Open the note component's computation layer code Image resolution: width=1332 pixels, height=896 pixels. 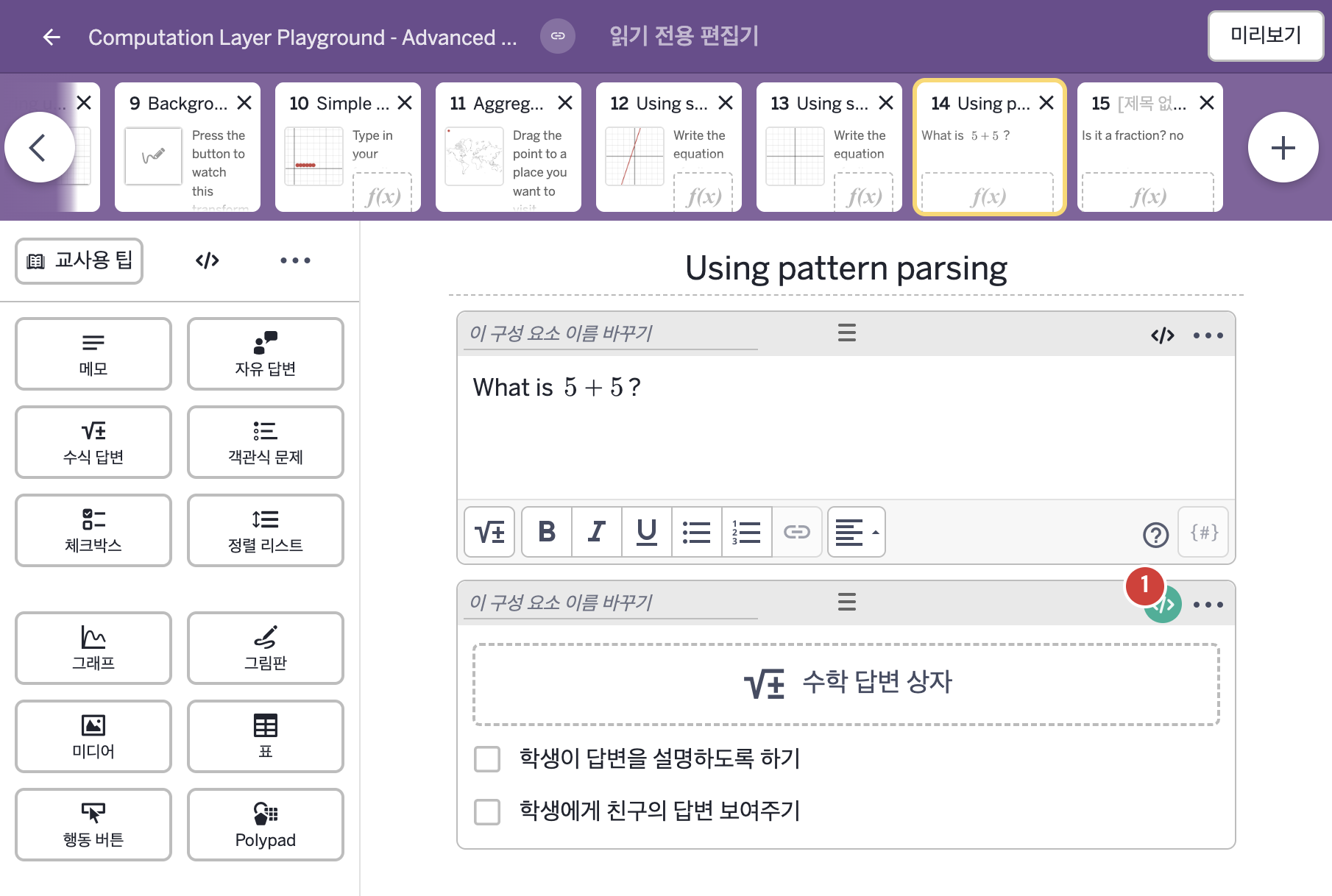(x=1163, y=335)
